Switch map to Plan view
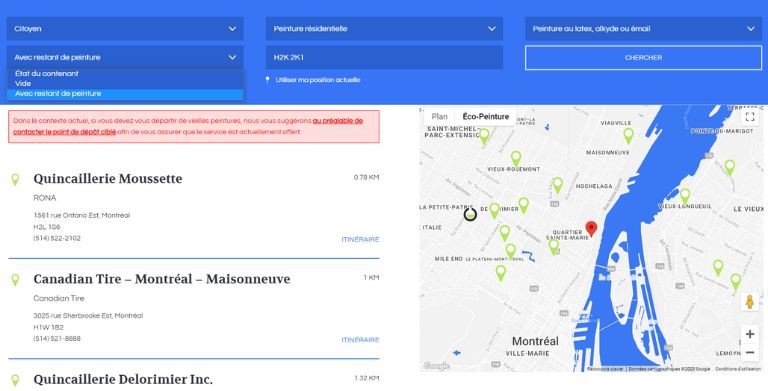The image size is (768, 391). (x=439, y=117)
